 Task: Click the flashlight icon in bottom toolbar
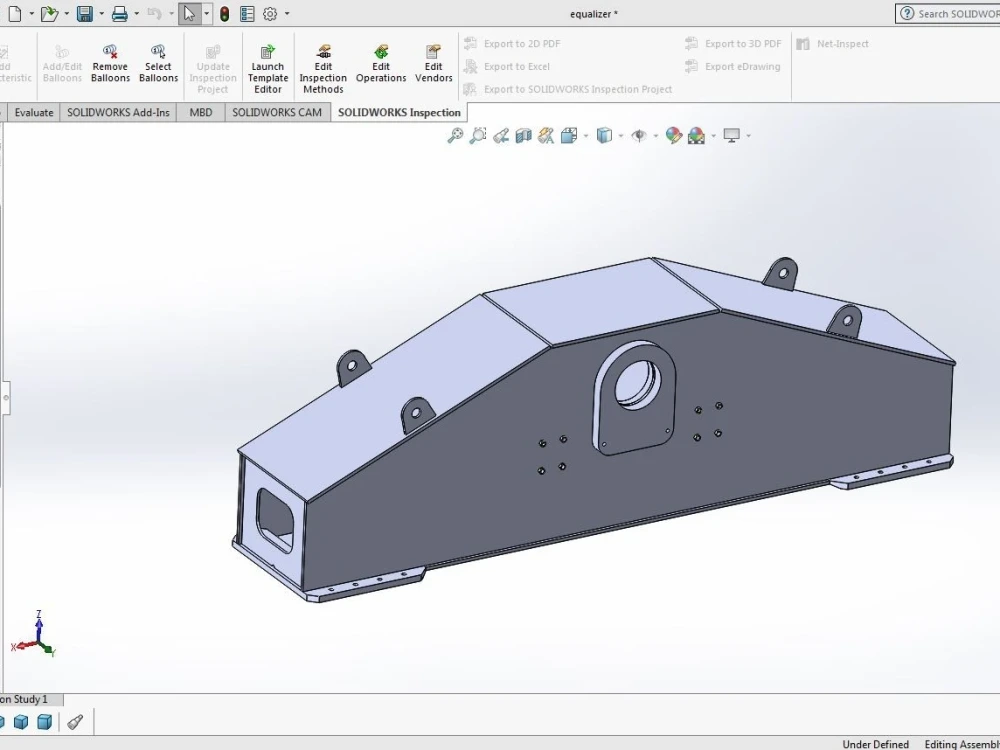coord(75,722)
